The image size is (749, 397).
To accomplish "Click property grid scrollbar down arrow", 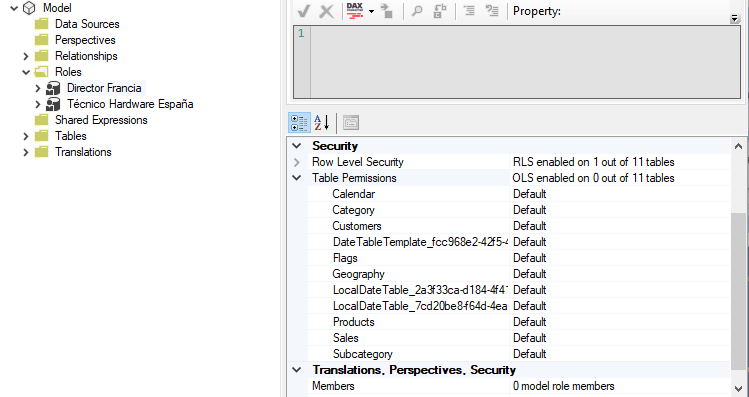I will [x=738, y=388].
